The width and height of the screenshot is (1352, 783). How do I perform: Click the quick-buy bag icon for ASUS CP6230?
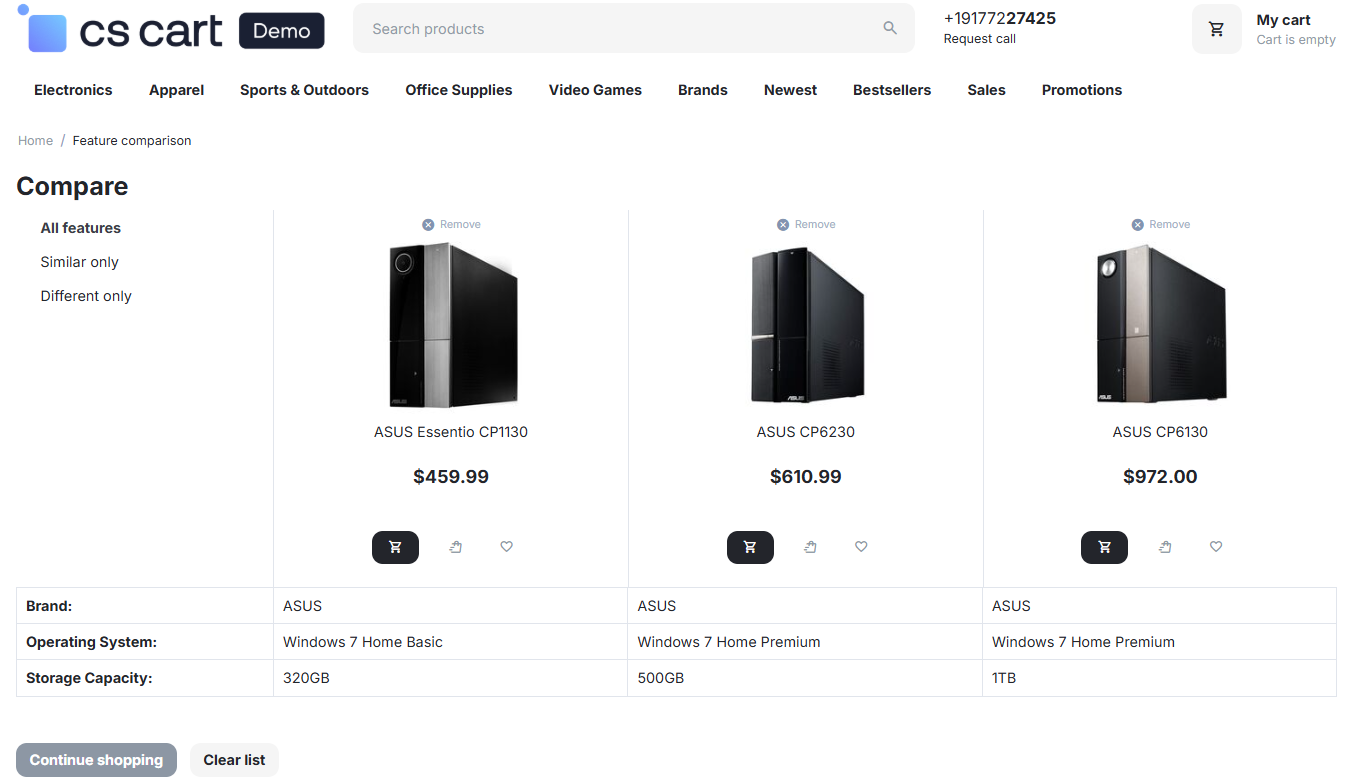pos(810,547)
